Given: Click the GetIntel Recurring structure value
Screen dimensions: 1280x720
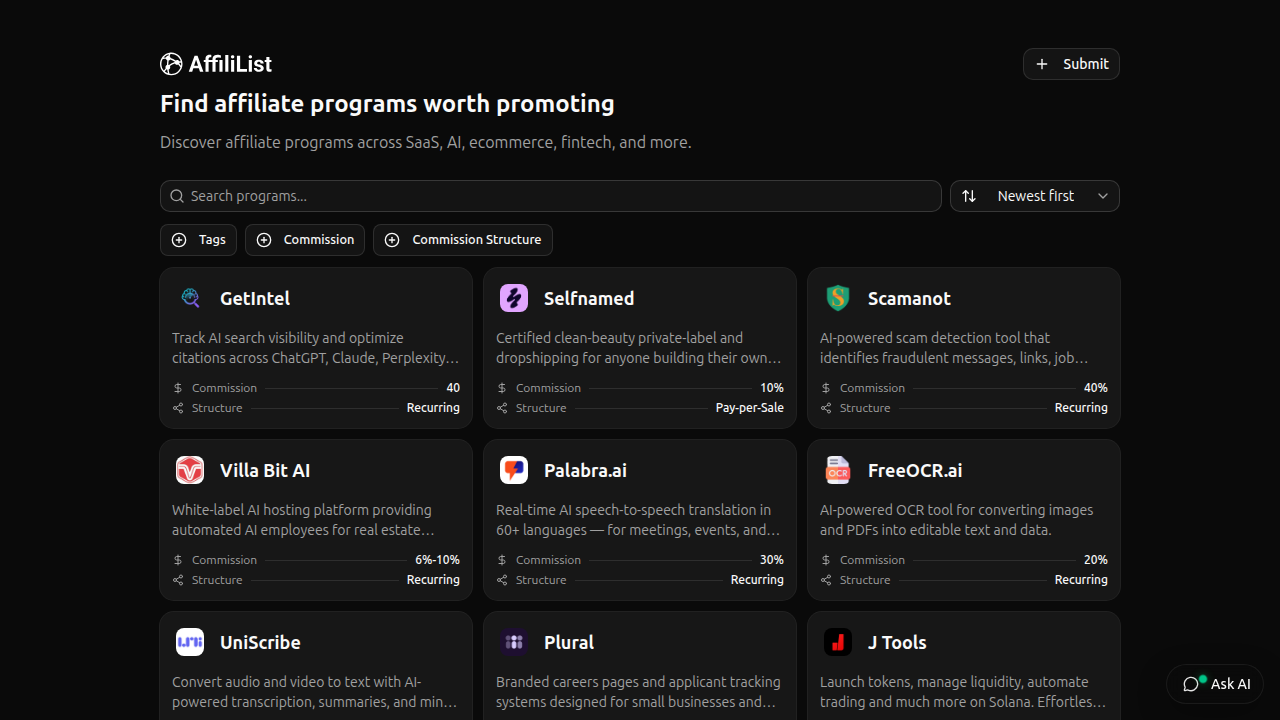Looking at the screenshot, I should click(x=433, y=408).
